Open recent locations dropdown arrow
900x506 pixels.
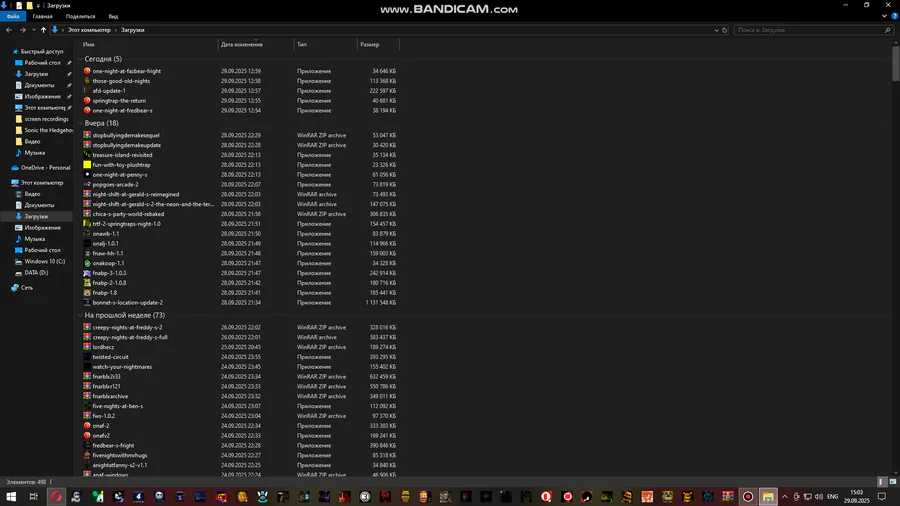click(33, 30)
